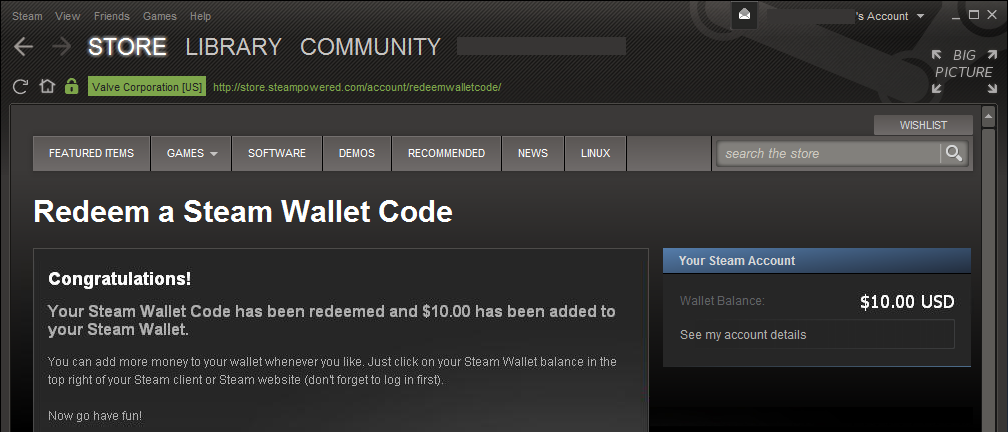Click the search the store field

[829, 154]
